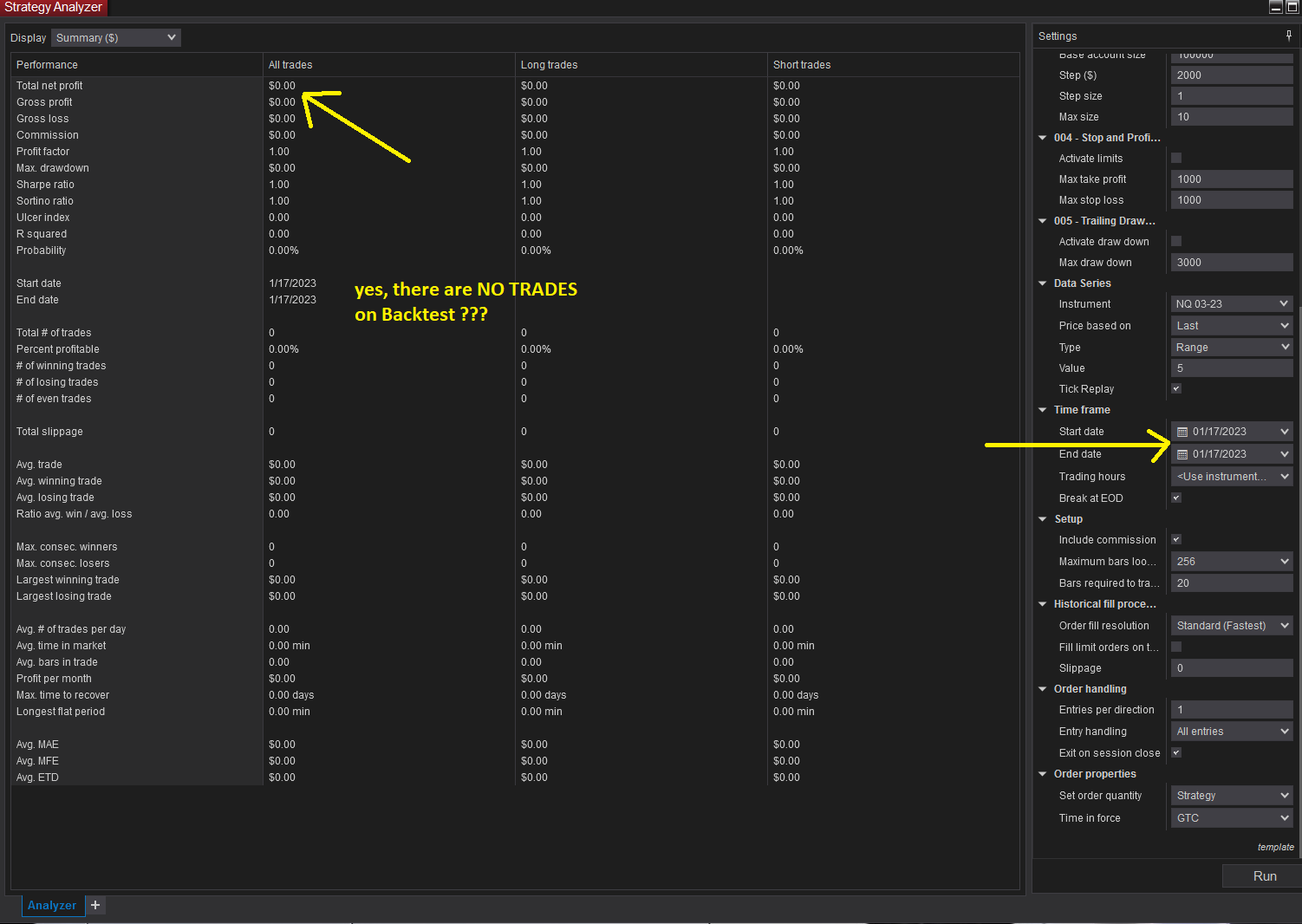Select the Total net profit row
This screenshot has height=924, width=1302.
[x=515, y=86]
